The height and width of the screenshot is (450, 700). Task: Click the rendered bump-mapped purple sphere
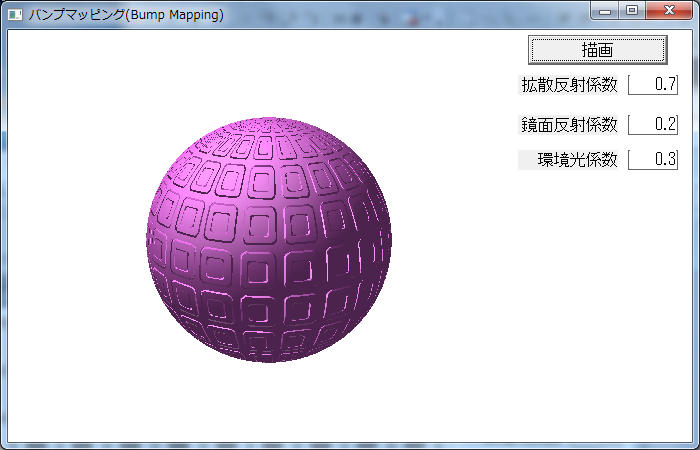point(269,240)
